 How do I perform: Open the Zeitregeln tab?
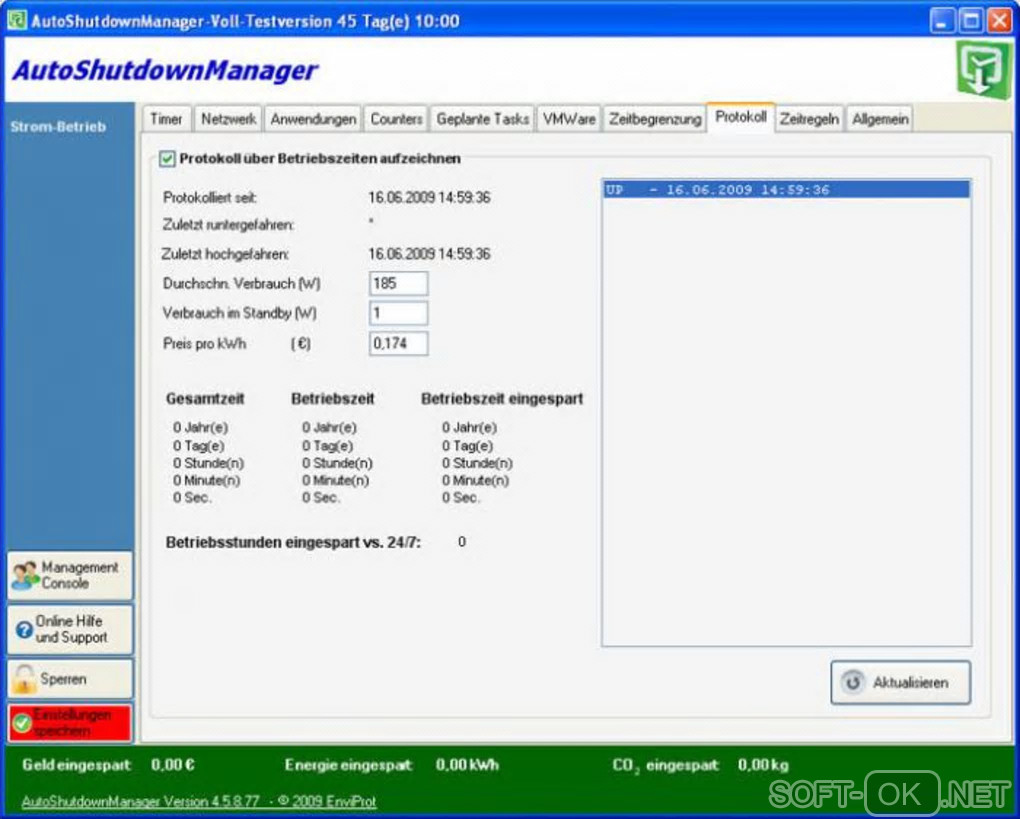pos(809,119)
